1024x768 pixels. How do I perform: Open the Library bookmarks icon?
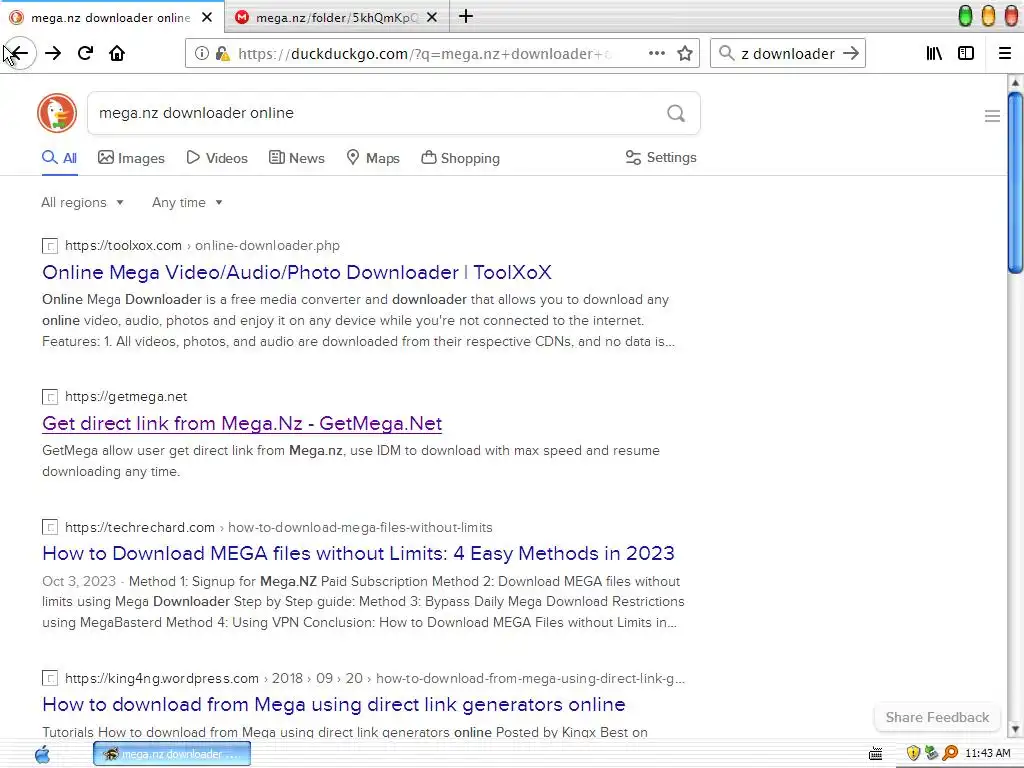point(934,53)
